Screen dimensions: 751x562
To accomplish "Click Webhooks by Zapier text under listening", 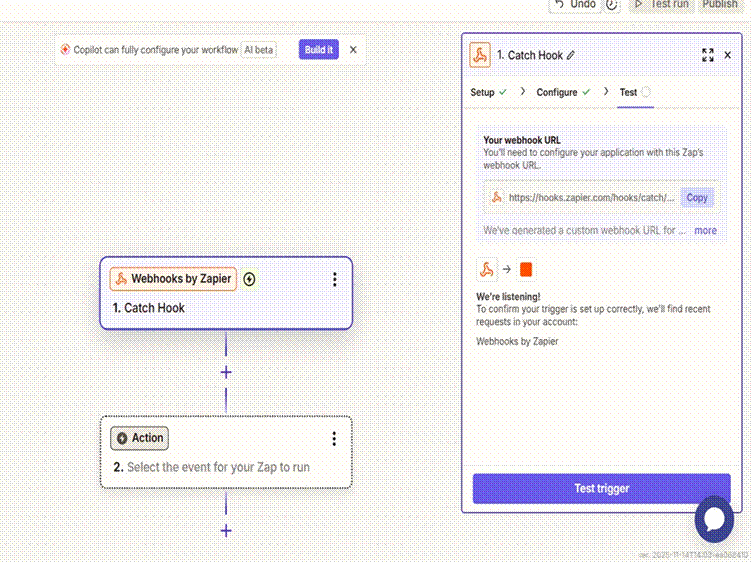I will 517,341.
